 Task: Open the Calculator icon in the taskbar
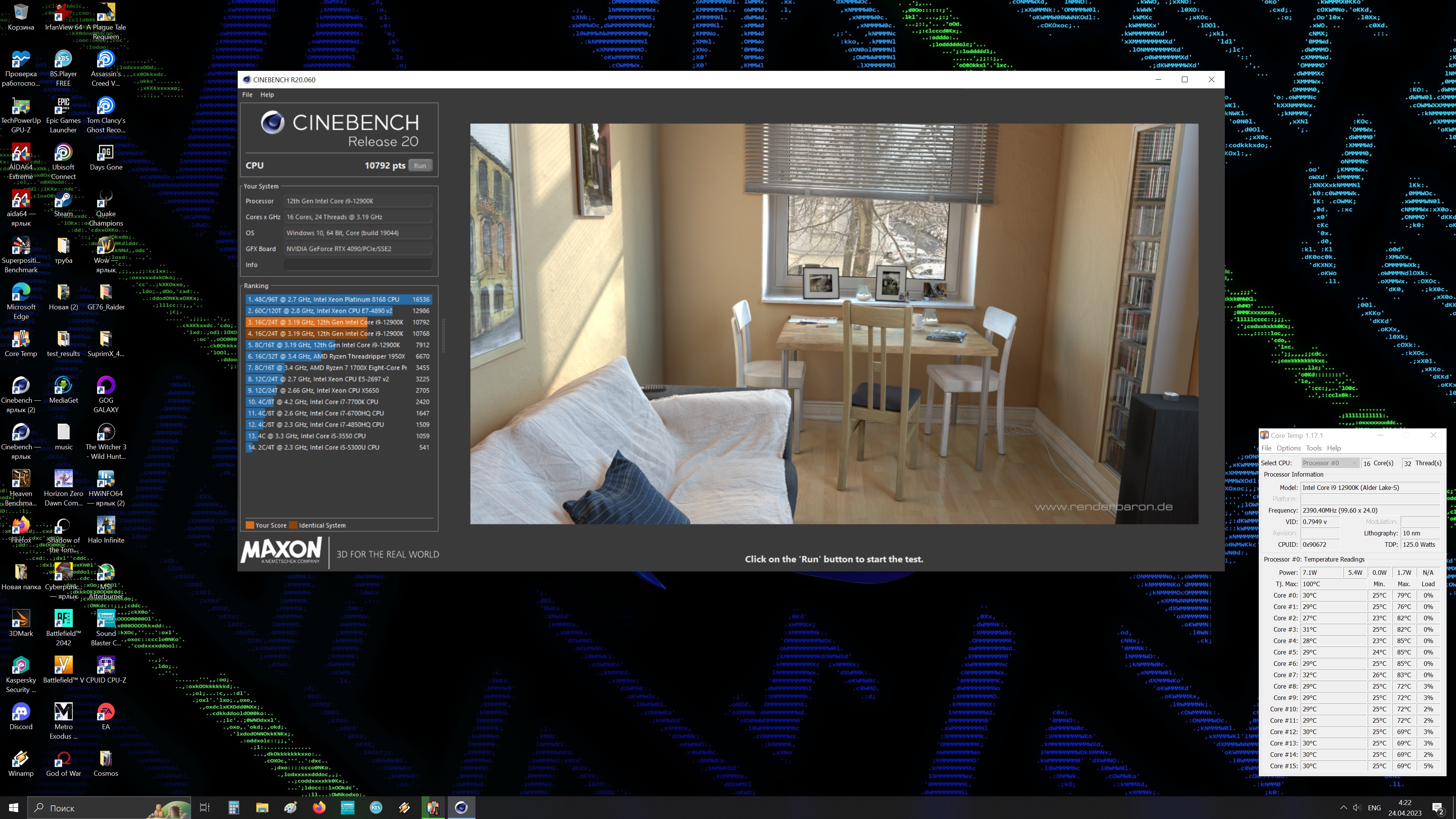(x=234, y=808)
